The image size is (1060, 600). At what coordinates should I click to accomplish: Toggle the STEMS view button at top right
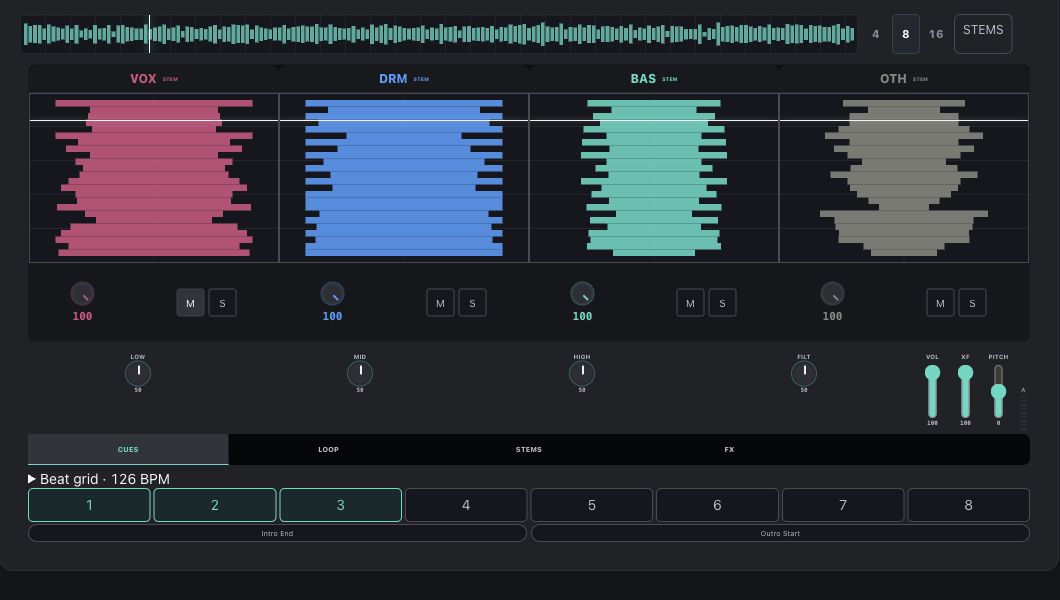pyautogui.click(x=983, y=34)
